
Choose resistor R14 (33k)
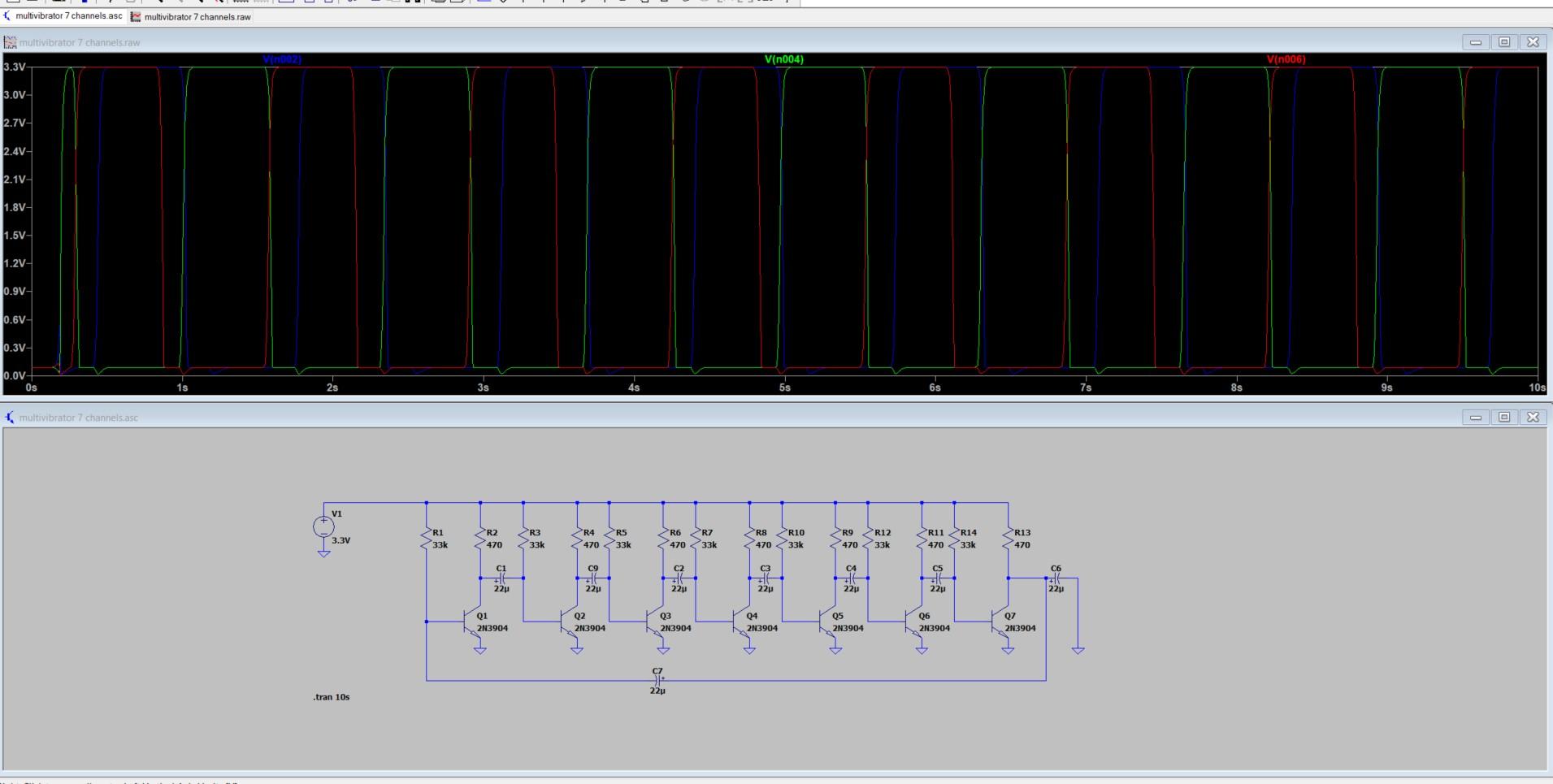click(x=954, y=539)
